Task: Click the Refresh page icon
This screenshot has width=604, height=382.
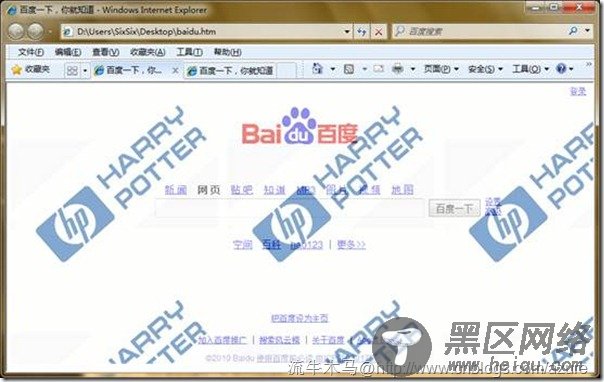Action: pos(361,32)
